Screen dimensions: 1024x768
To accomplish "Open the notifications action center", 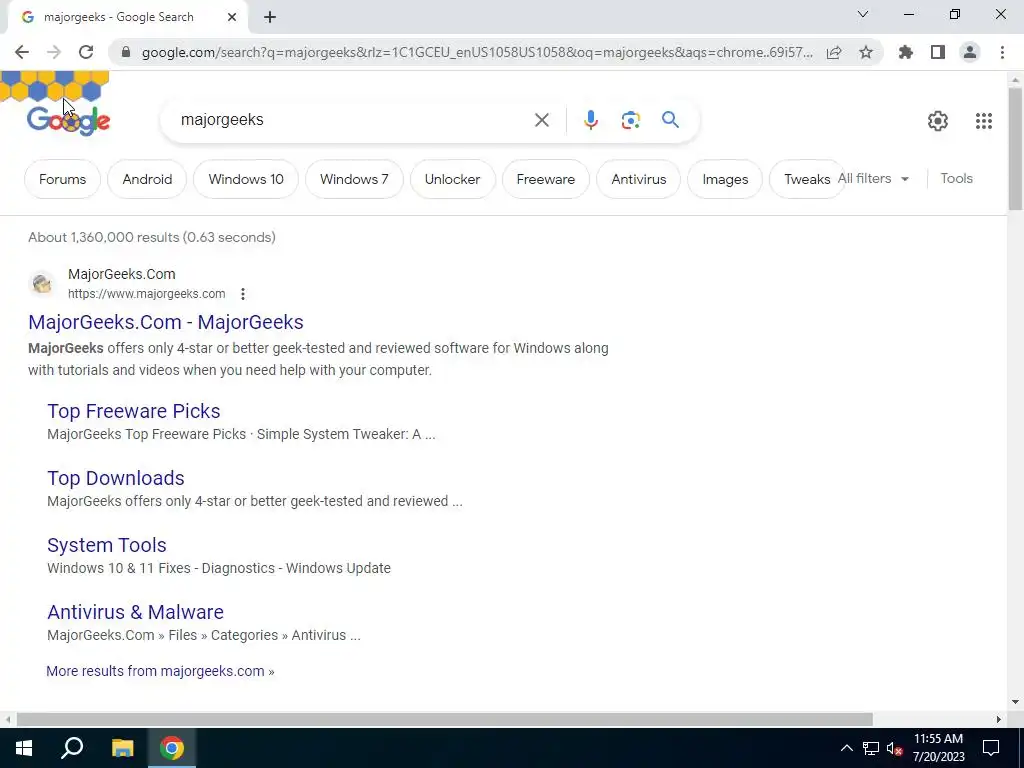I will pos(991,748).
